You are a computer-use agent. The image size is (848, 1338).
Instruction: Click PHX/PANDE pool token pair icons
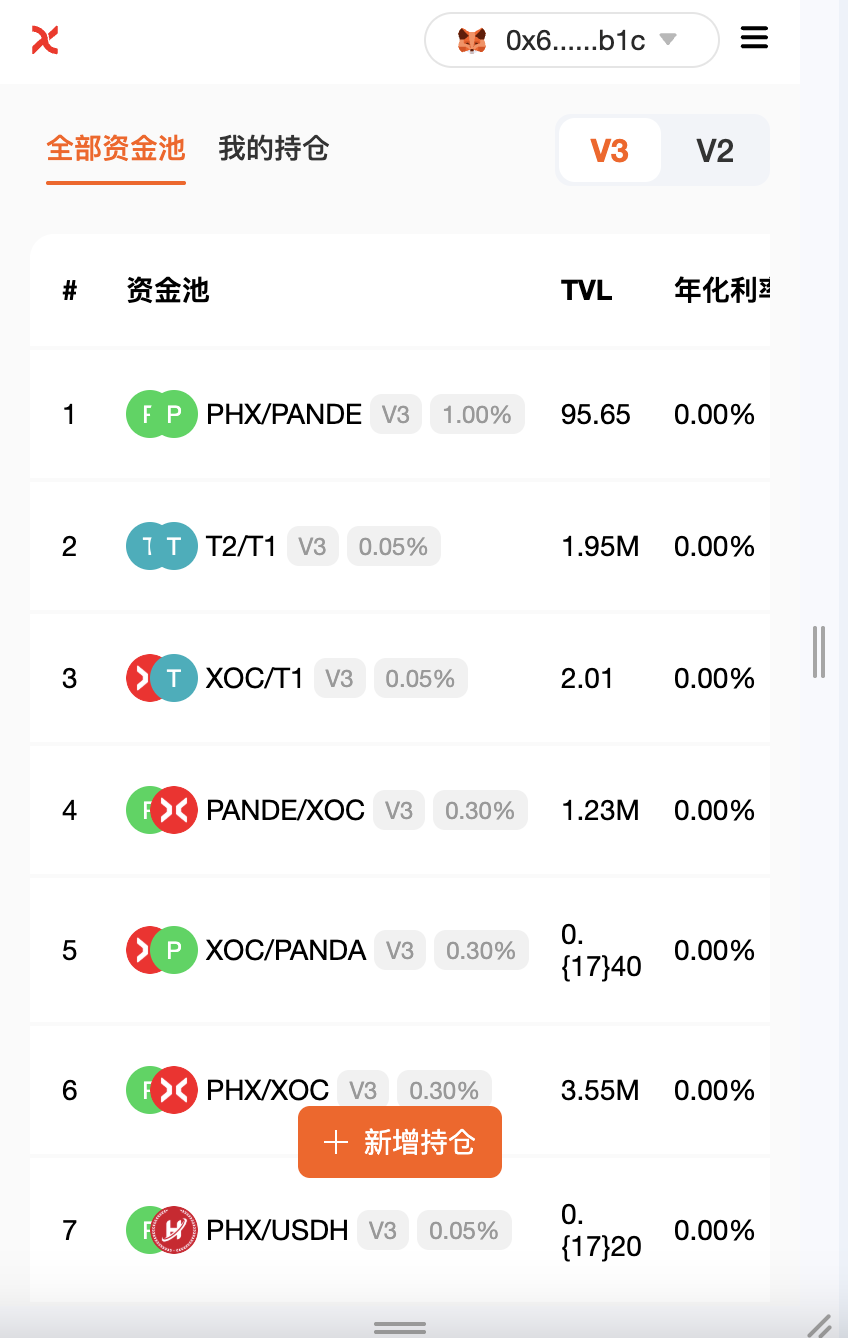pos(162,414)
